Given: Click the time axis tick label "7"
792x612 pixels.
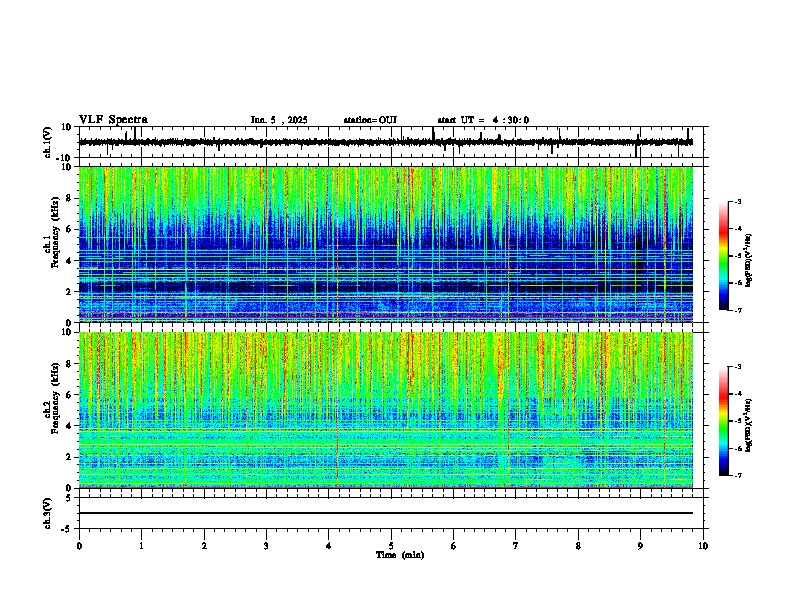Looking at the screenshot, I should 516,546.
